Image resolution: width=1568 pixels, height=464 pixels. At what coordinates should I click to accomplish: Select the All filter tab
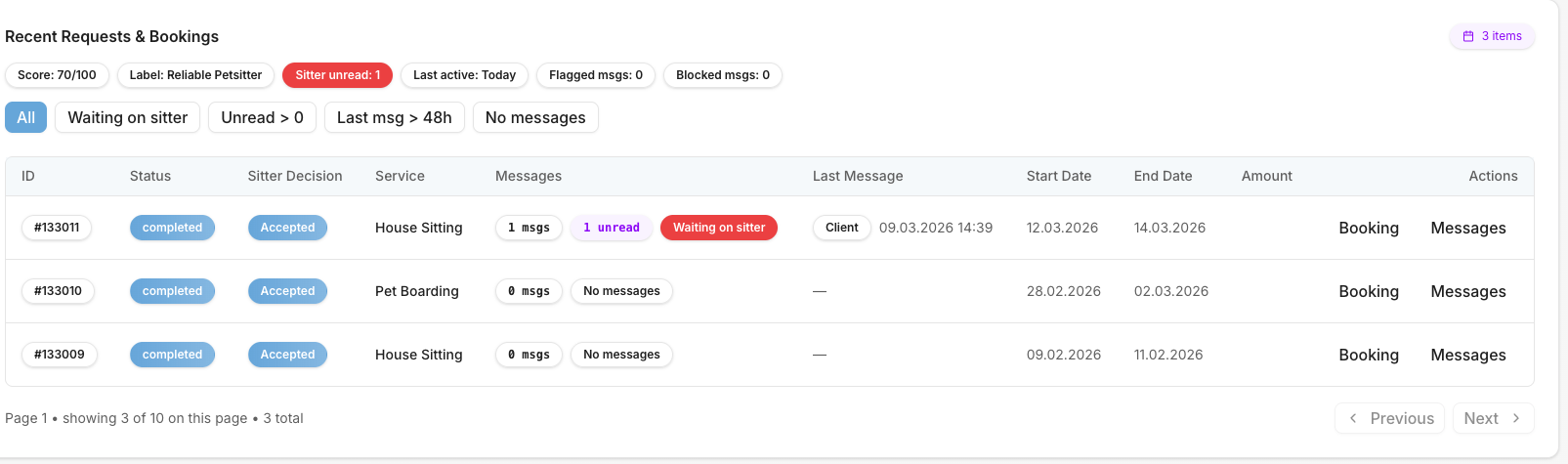click(x=25, y=117)
